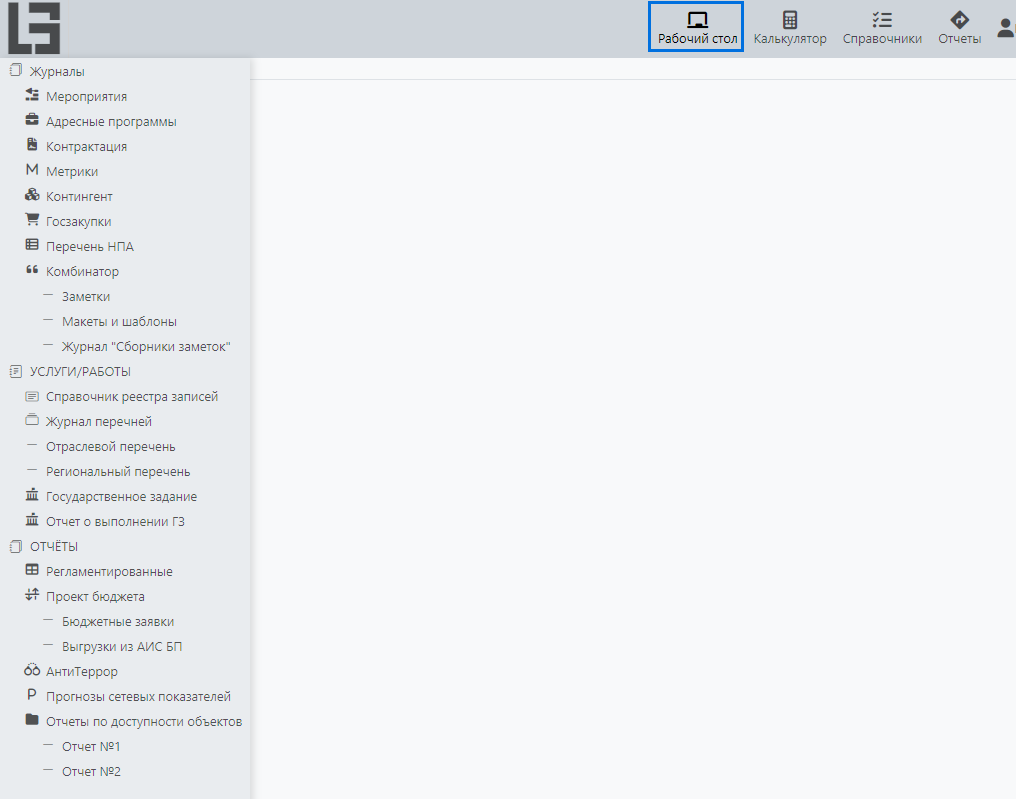Open Макеты и шаблоны item
The image size is (1016, 799).
[x=119, y=322]
